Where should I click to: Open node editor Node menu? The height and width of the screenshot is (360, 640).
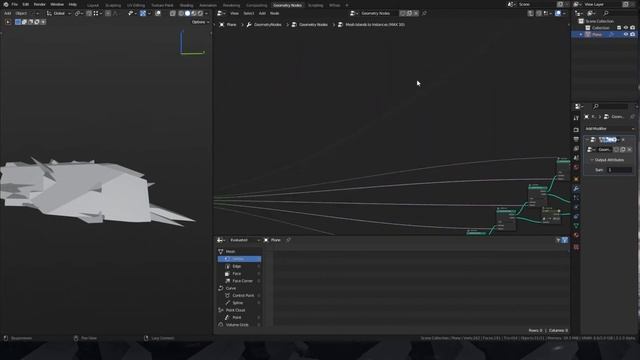click(x=275, y=13)
